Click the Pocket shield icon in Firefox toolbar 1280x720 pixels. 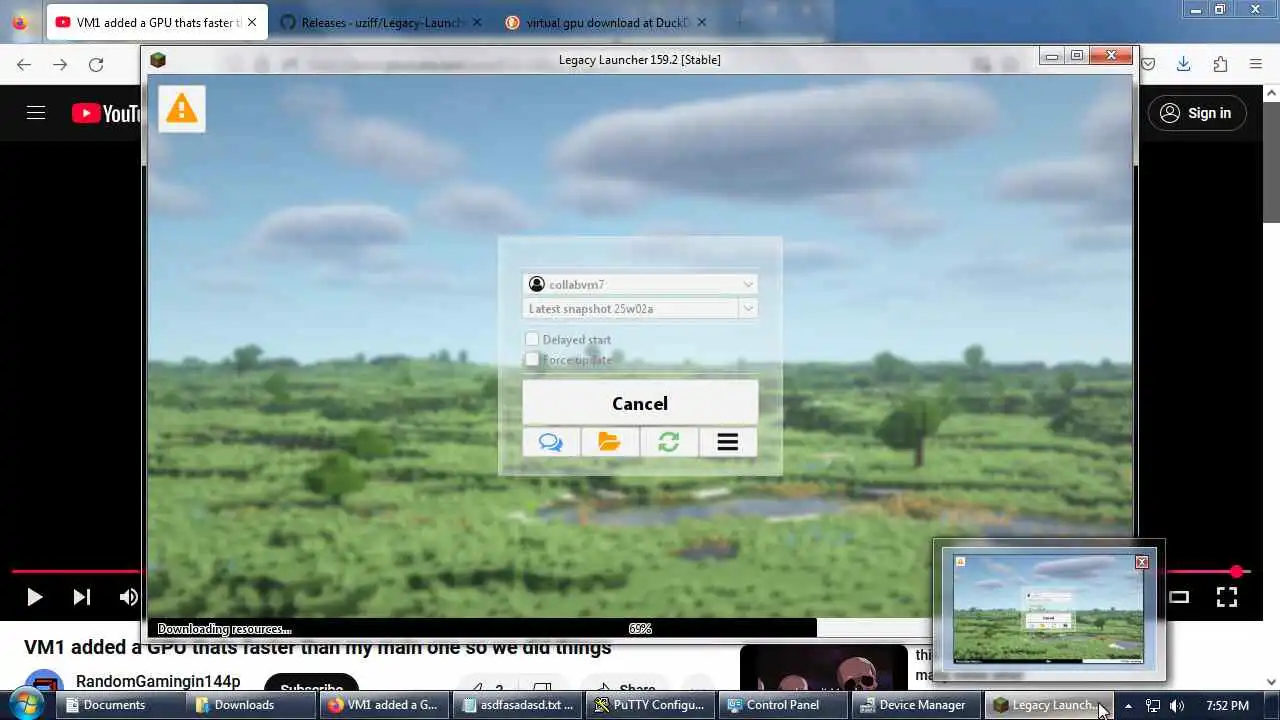(1148, 64)
